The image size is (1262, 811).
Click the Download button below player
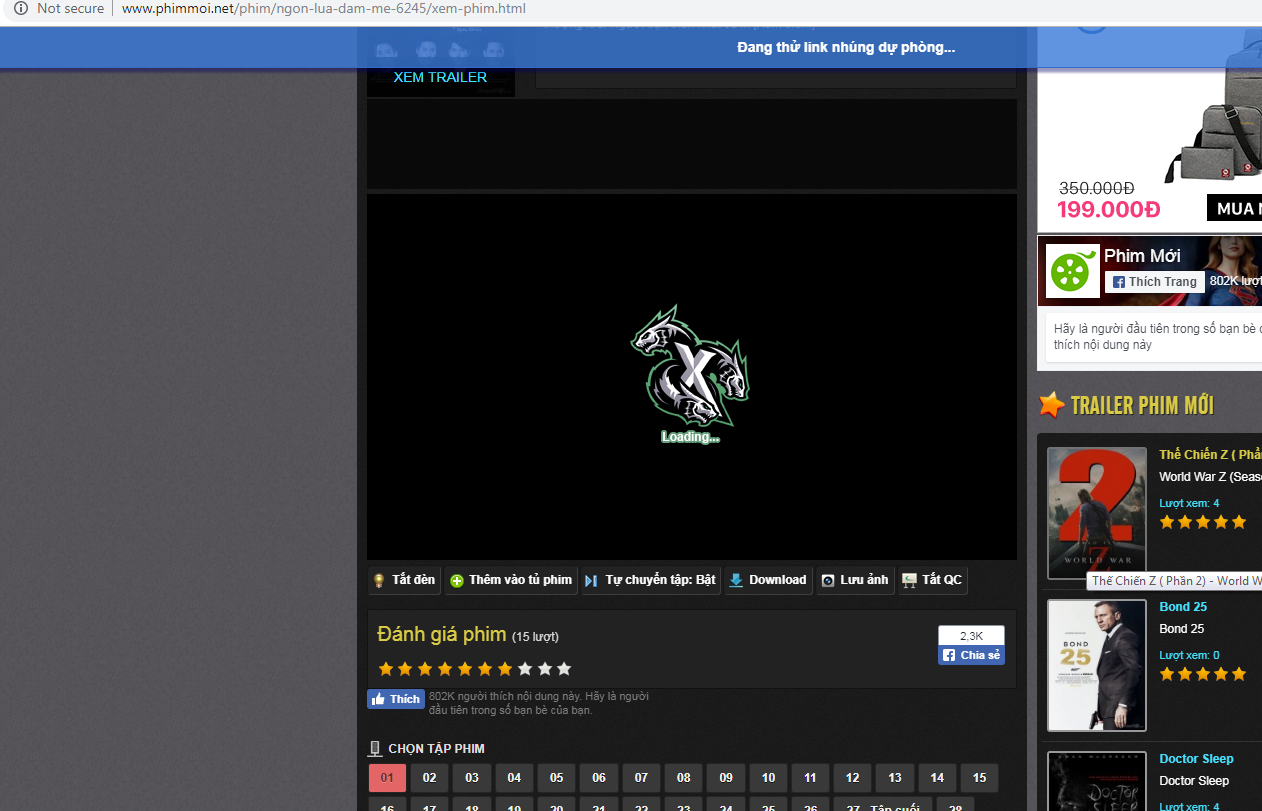[x=768, y=580]
